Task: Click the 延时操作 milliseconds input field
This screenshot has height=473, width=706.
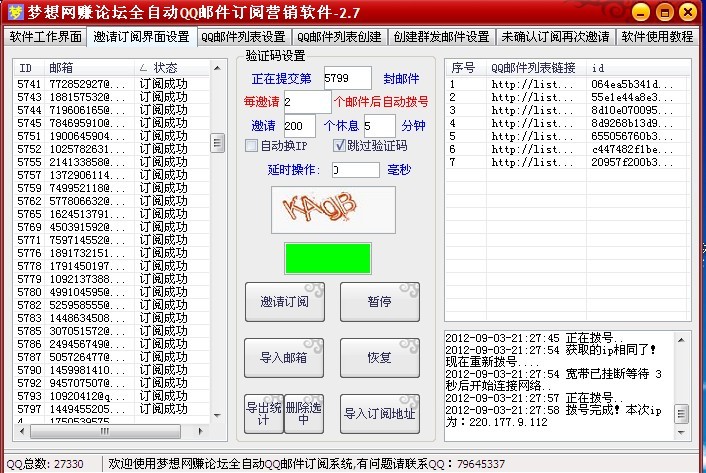Action: (x=355, y=170)
